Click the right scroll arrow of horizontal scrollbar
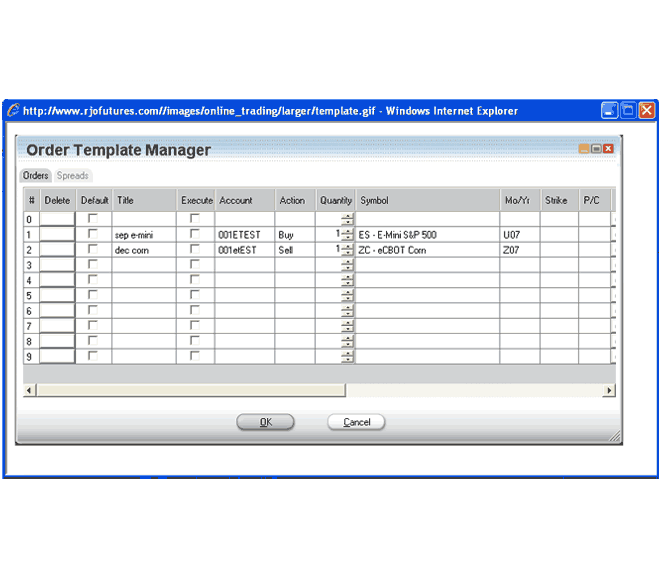This screenshot has width=660, height=578. pyautogui.click(x=609, y=390)
